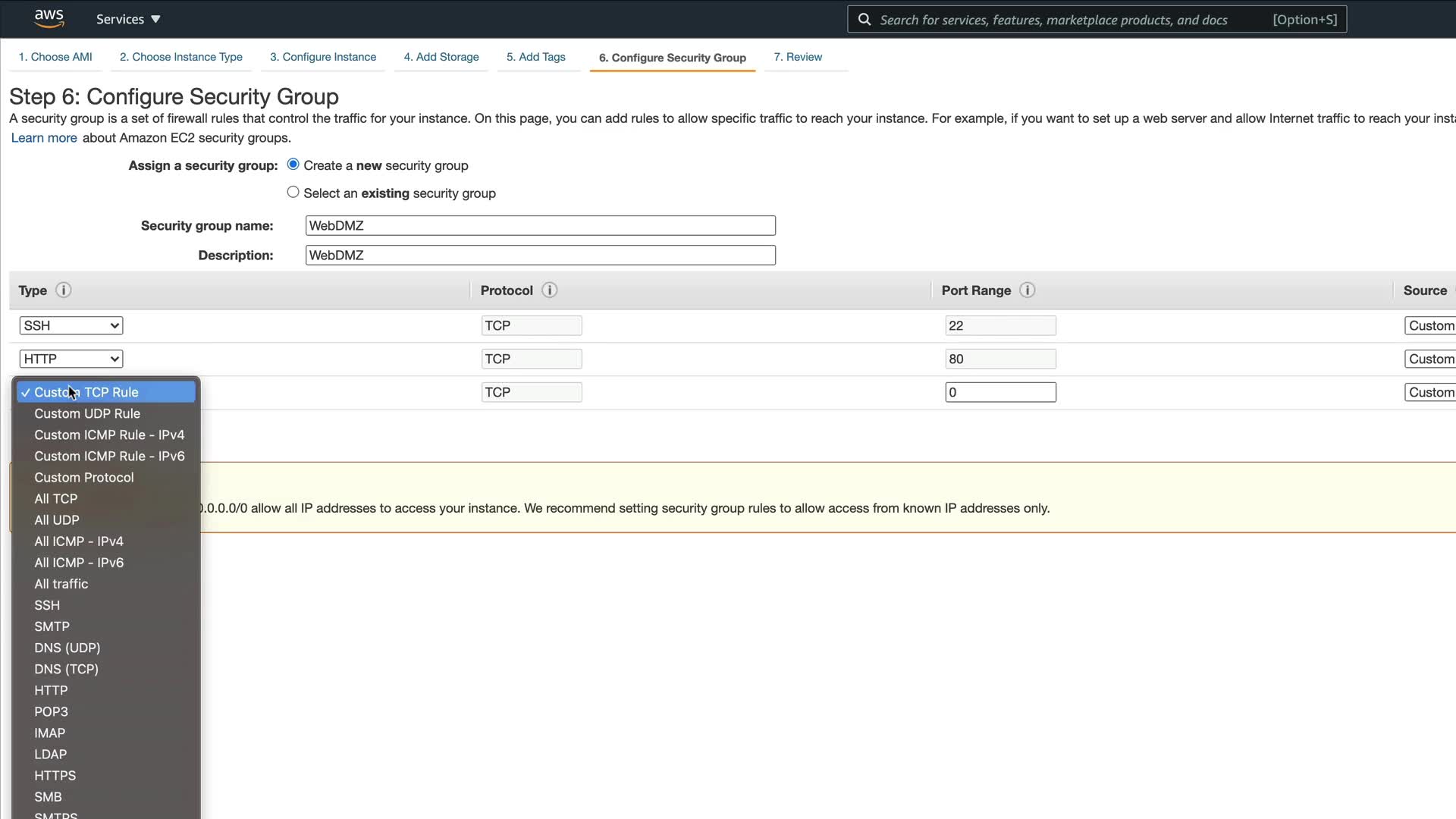Select 'Create a new security group' radio

(x=293, y=165)
